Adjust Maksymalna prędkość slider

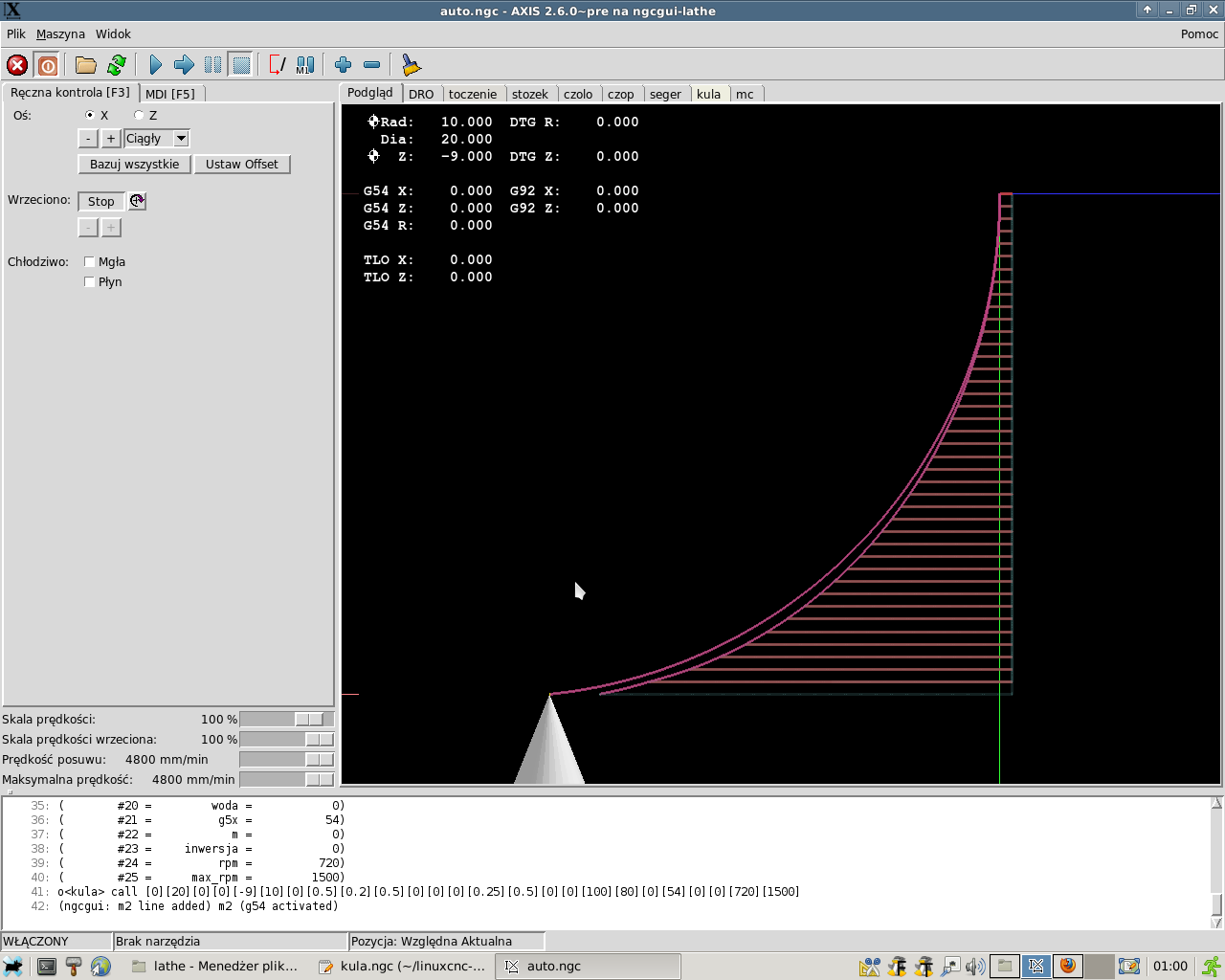click(x=286, y=779)
